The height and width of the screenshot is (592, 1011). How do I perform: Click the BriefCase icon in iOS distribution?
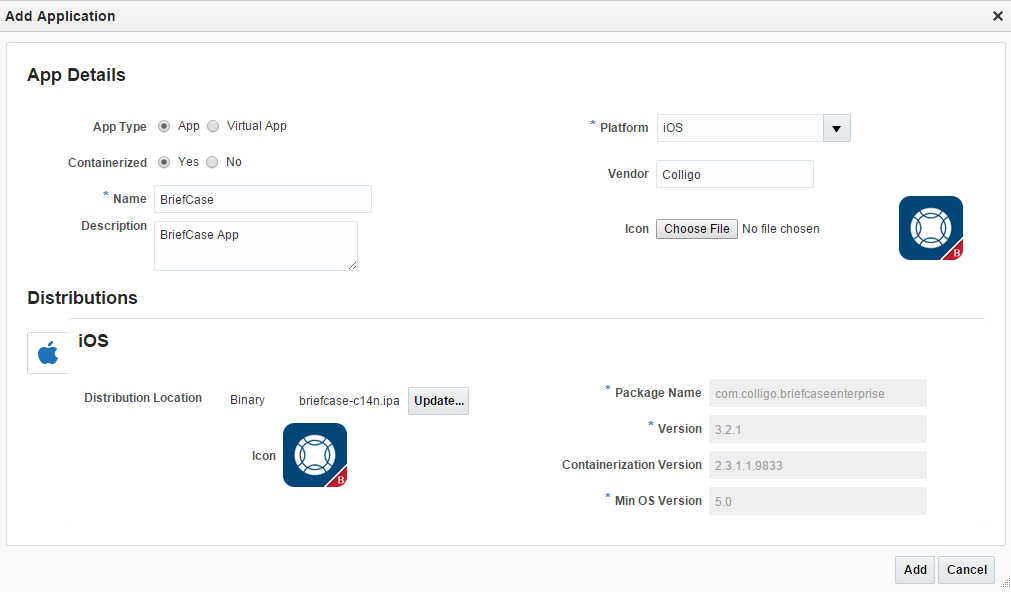(315, 455)
